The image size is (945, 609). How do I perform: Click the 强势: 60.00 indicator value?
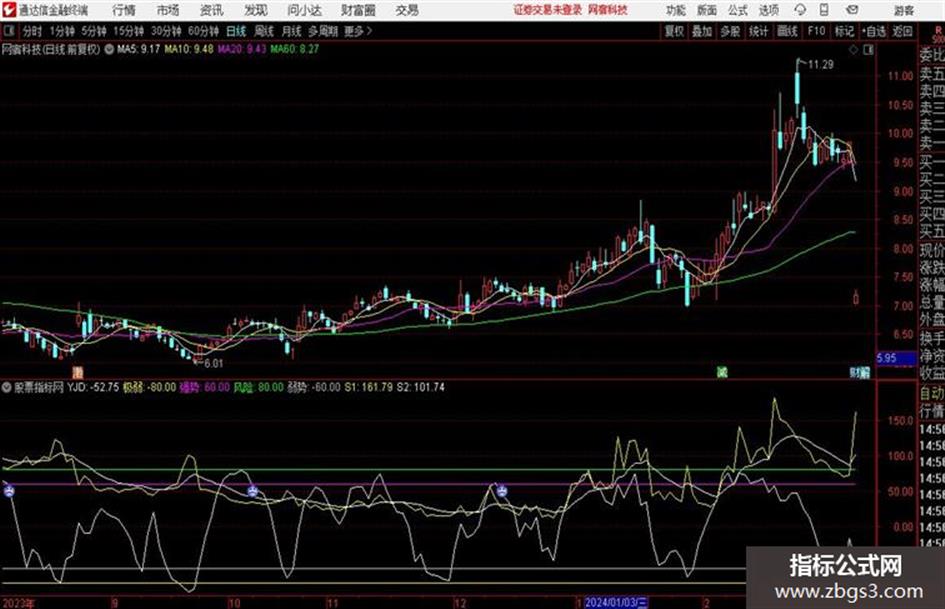tap(205, 387)
